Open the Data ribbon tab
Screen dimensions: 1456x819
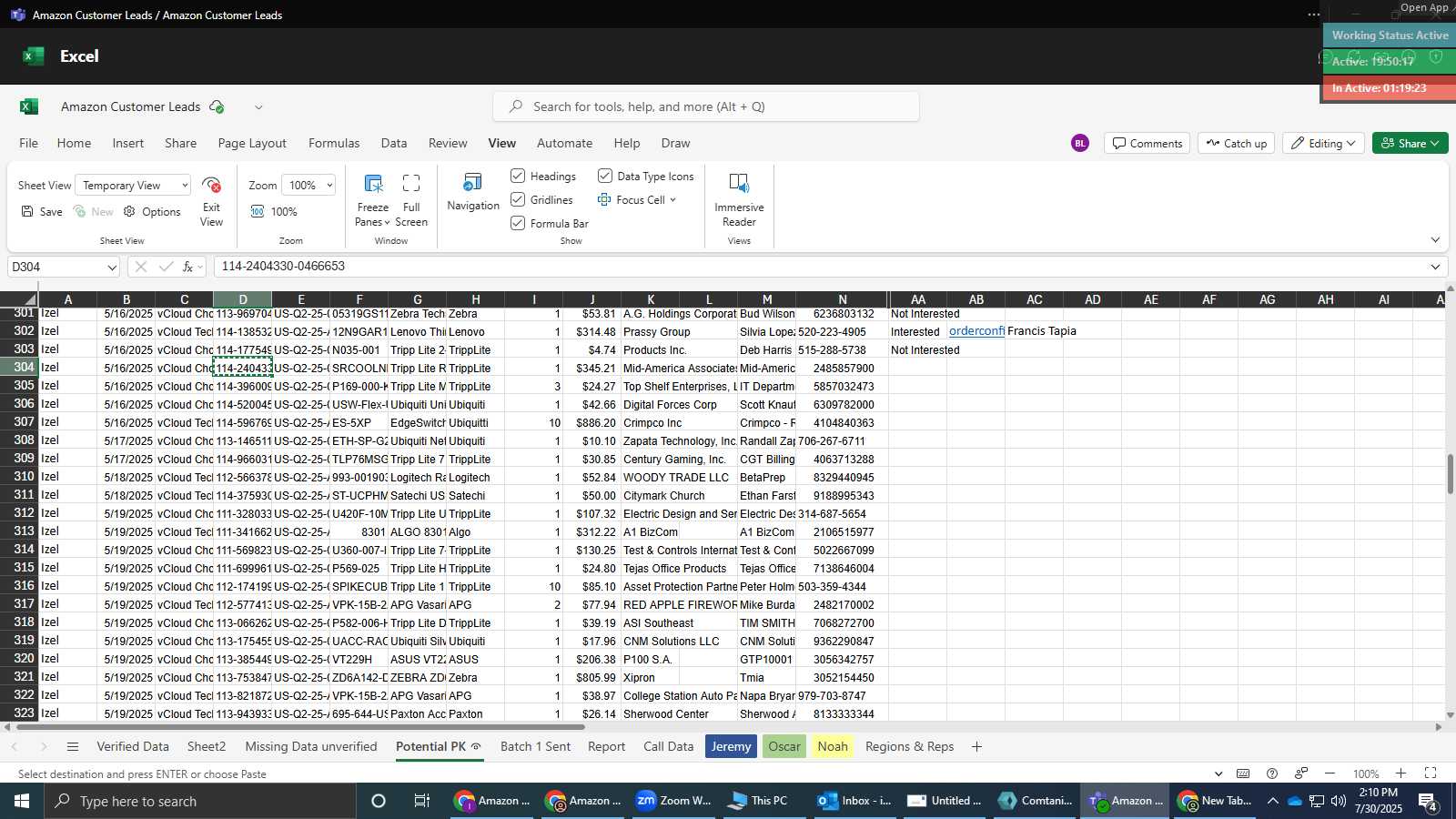(394, 143)
